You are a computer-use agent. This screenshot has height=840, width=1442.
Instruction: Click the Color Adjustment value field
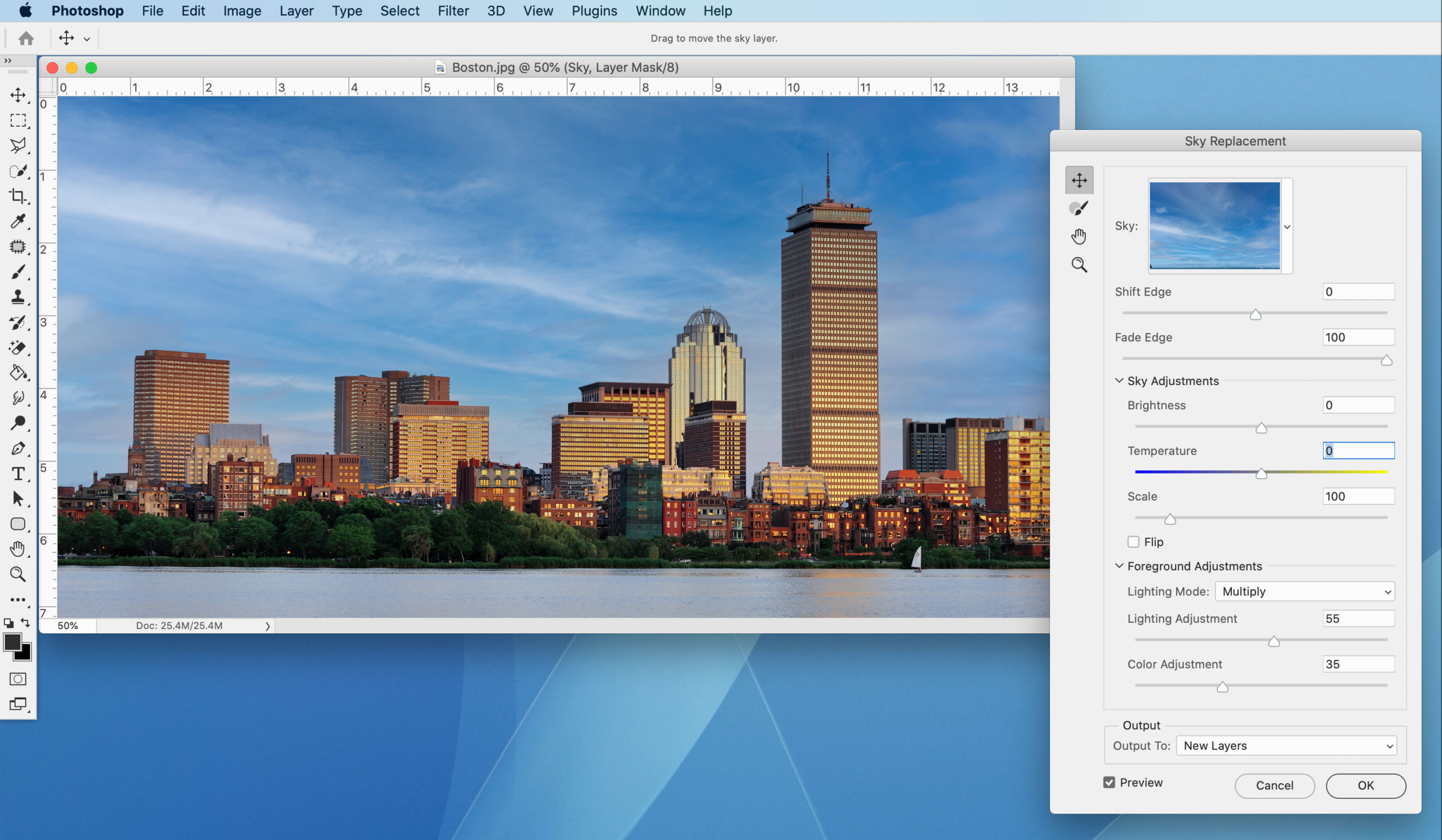point(1358,664)
